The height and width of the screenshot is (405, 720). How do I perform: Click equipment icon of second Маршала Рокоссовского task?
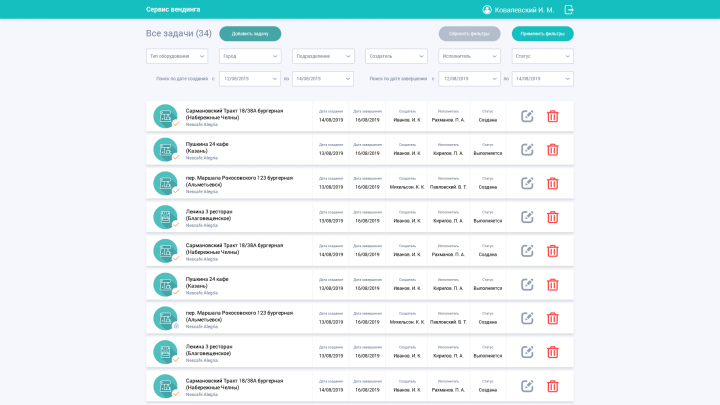pos(165,318)
